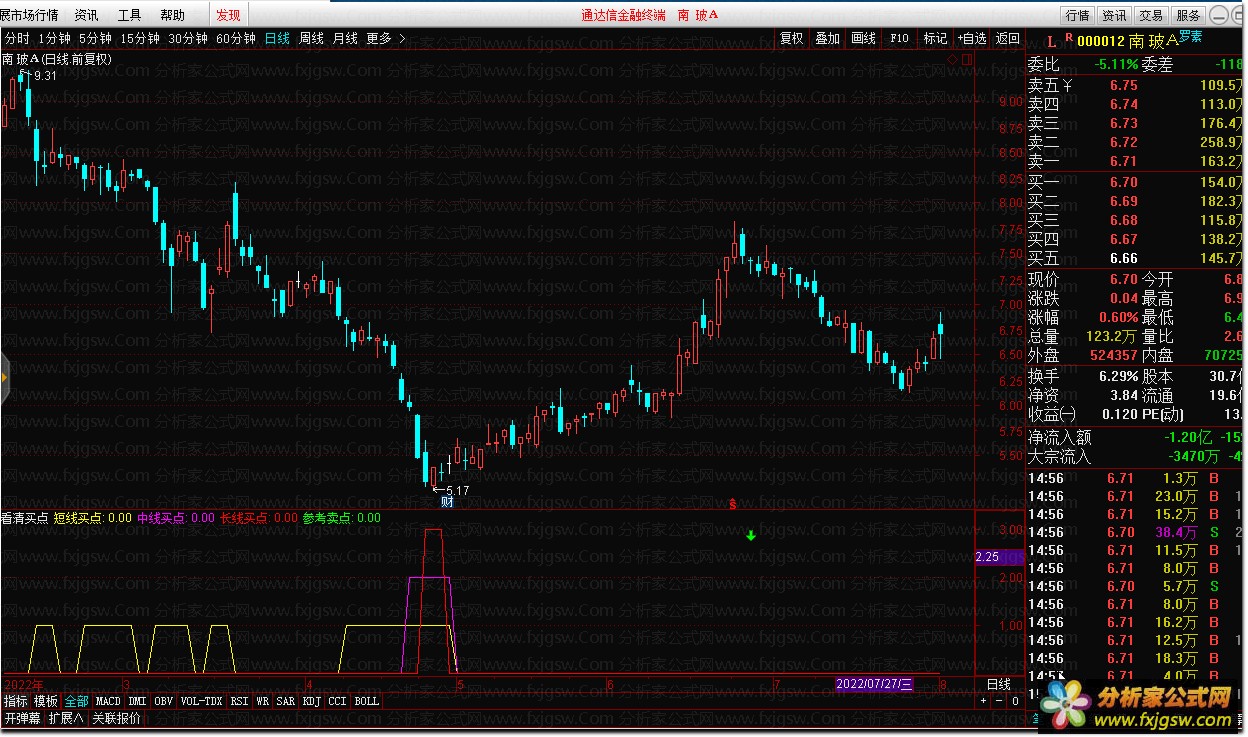This screenshot has height=737, width=1248.
Task: Click the 2022/07/27/三 date marker
Action: pos(875,684)
